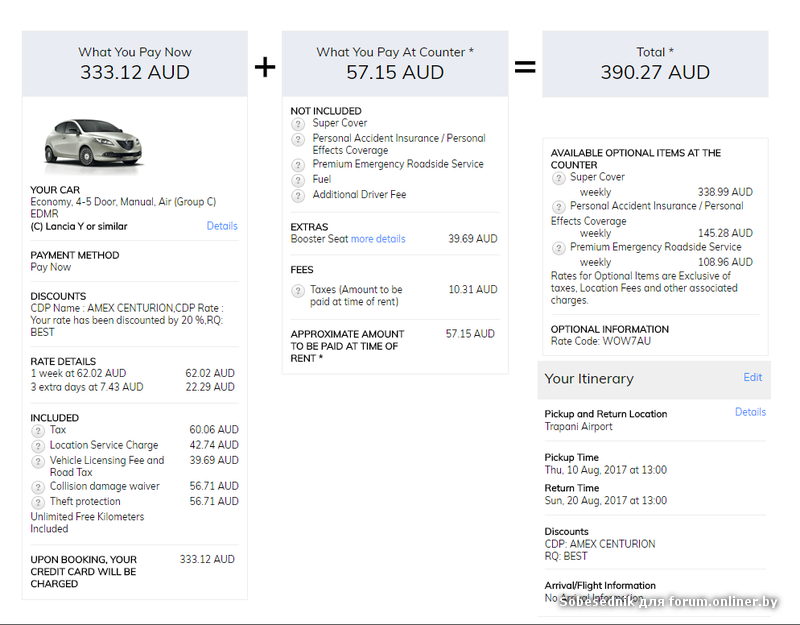Click help icon by optional Personal Accident Insurance
This screenshot has height=625, width=800.
click(558, 207)
